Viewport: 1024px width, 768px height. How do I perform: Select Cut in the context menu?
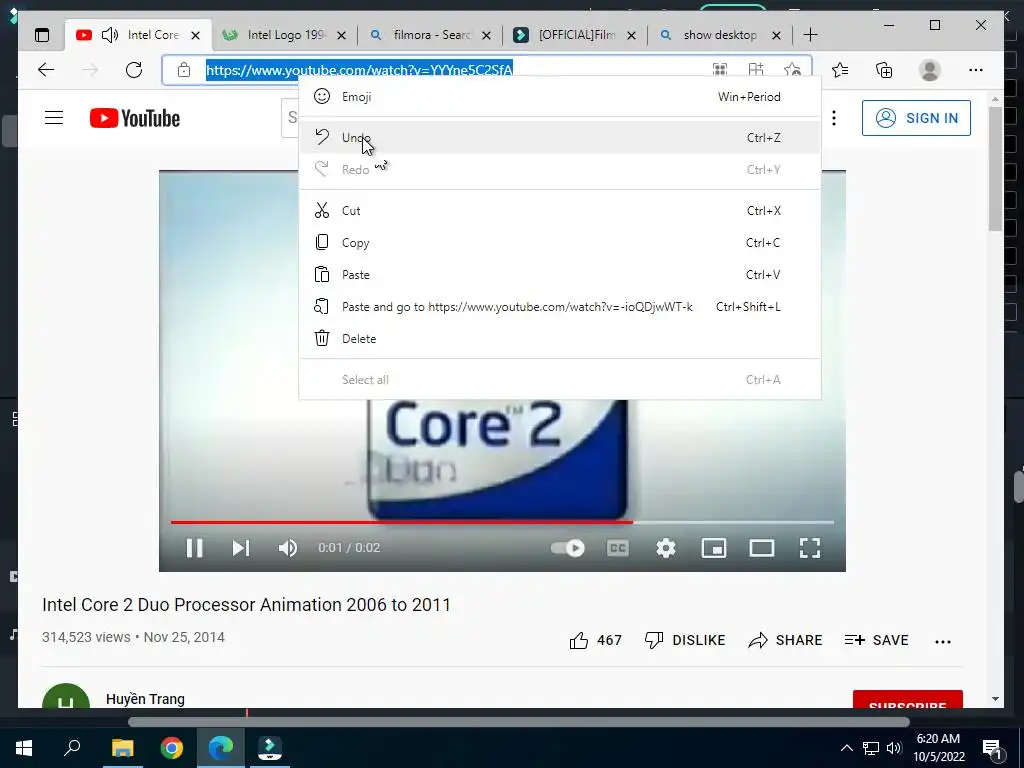[560, 210]
